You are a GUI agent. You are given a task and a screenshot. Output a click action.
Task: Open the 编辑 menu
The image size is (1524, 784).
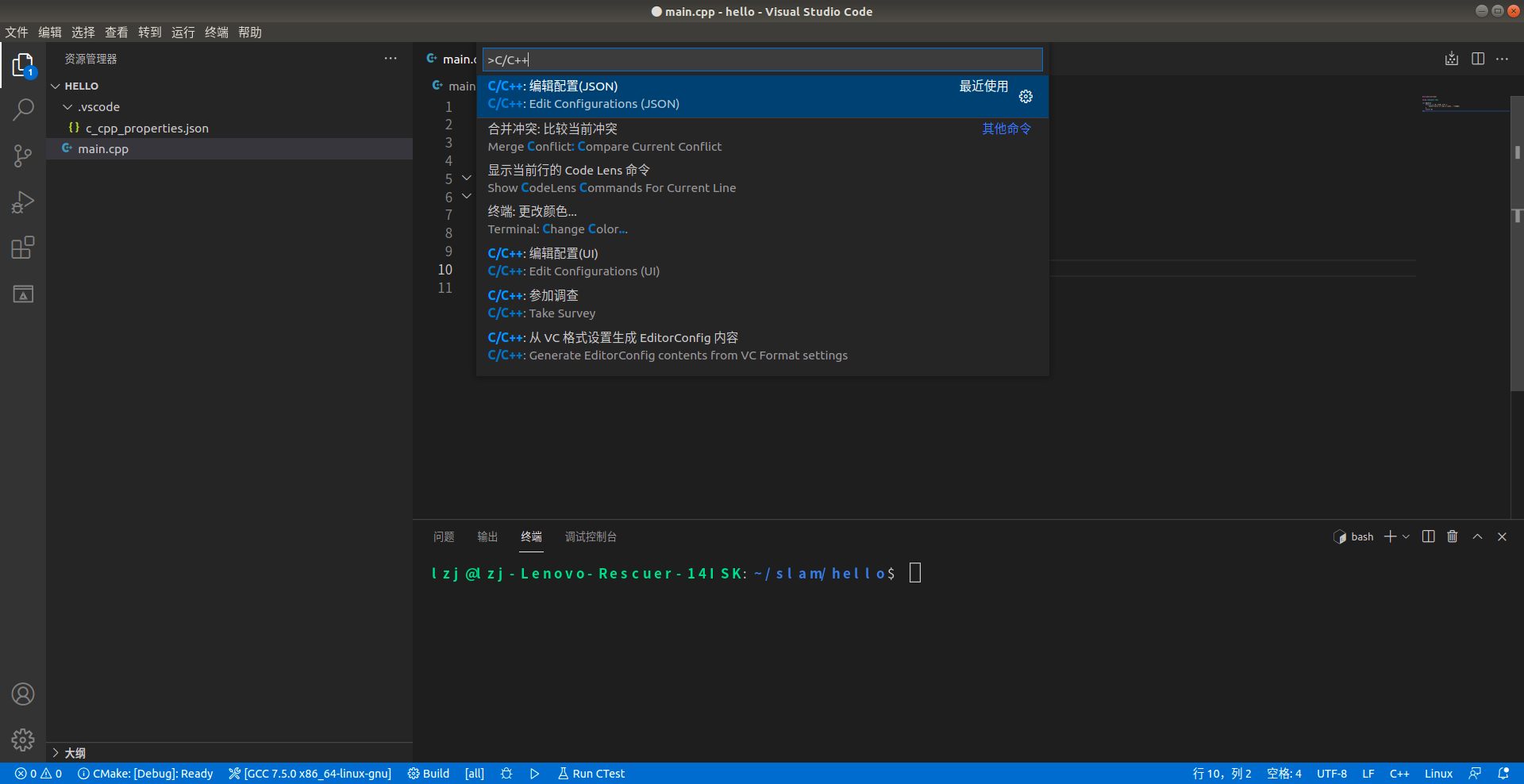tap(50, 33)
